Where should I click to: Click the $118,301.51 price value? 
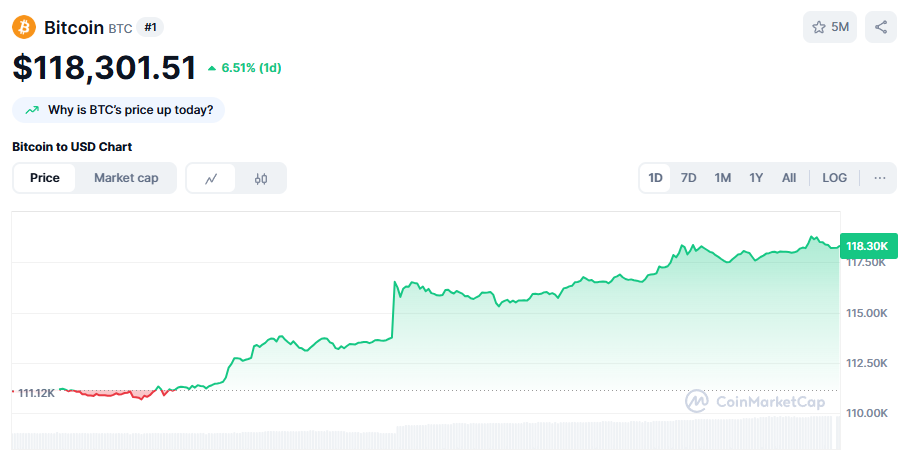click(x=105, y=68)
